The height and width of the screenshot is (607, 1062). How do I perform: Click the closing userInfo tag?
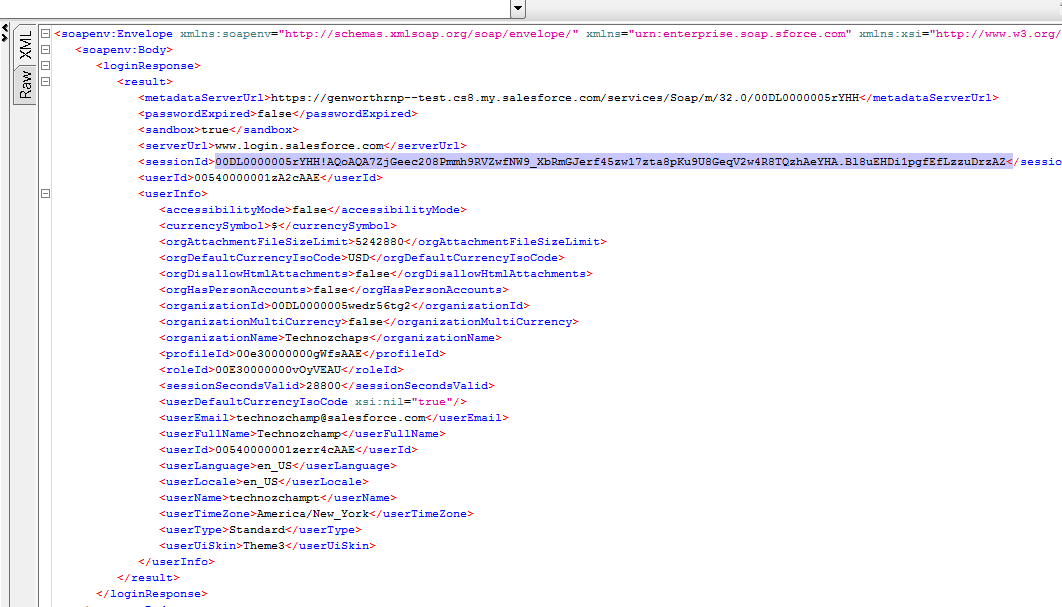click(x=176, y=562)
